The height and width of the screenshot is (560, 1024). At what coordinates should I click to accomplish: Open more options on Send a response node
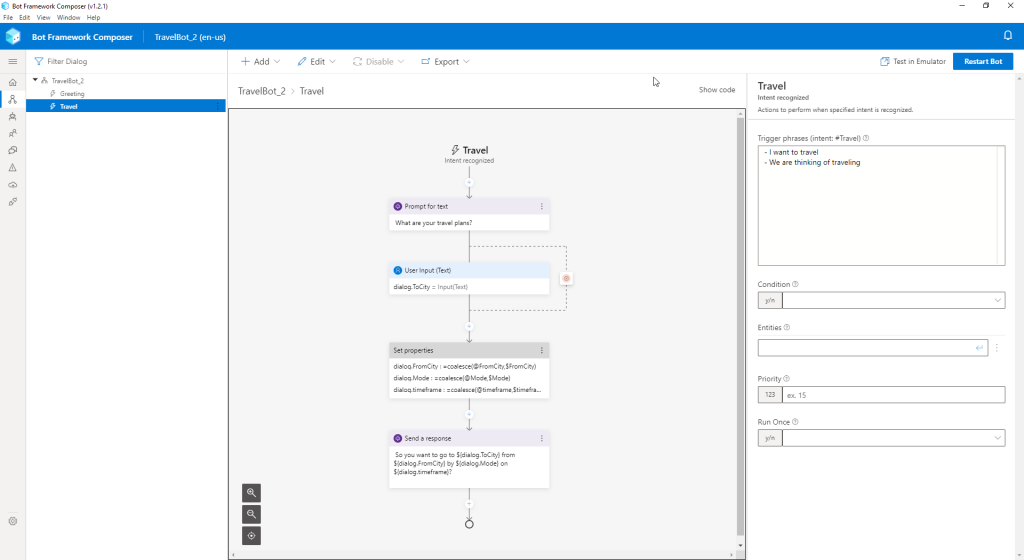(x=541, y=439)
